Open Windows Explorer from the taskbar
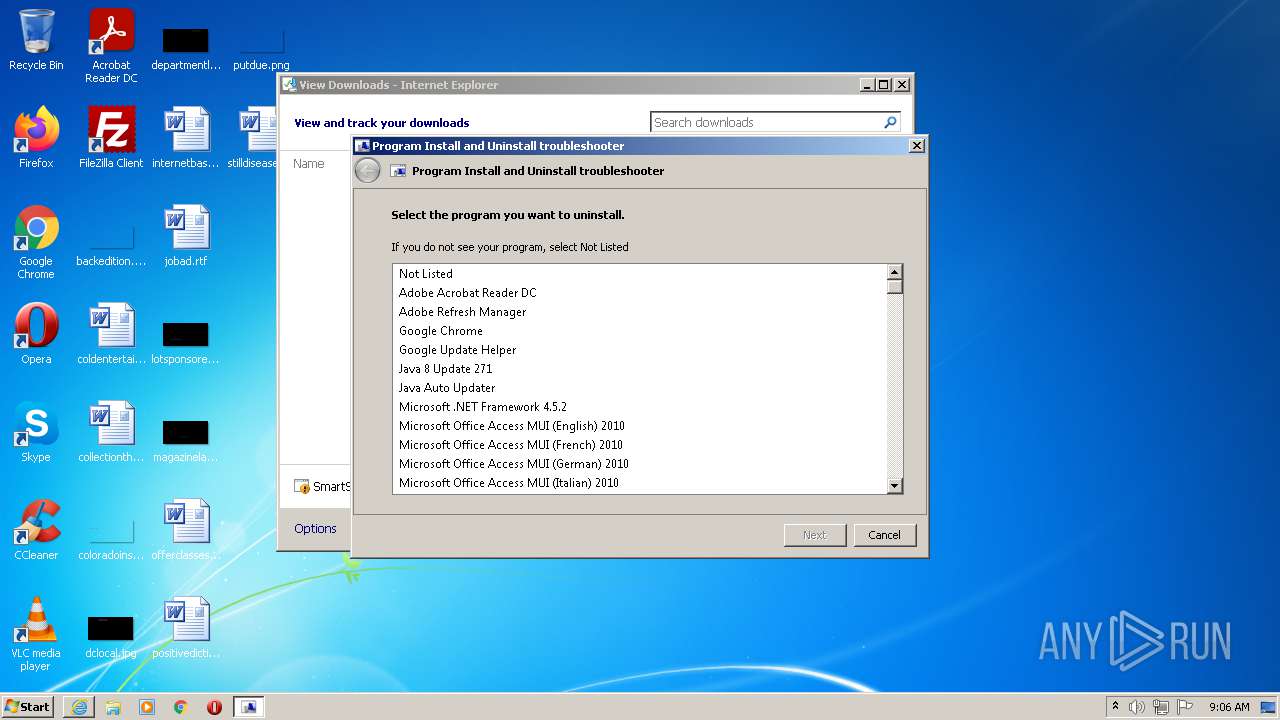The image size is (1280, 720). 113,707
